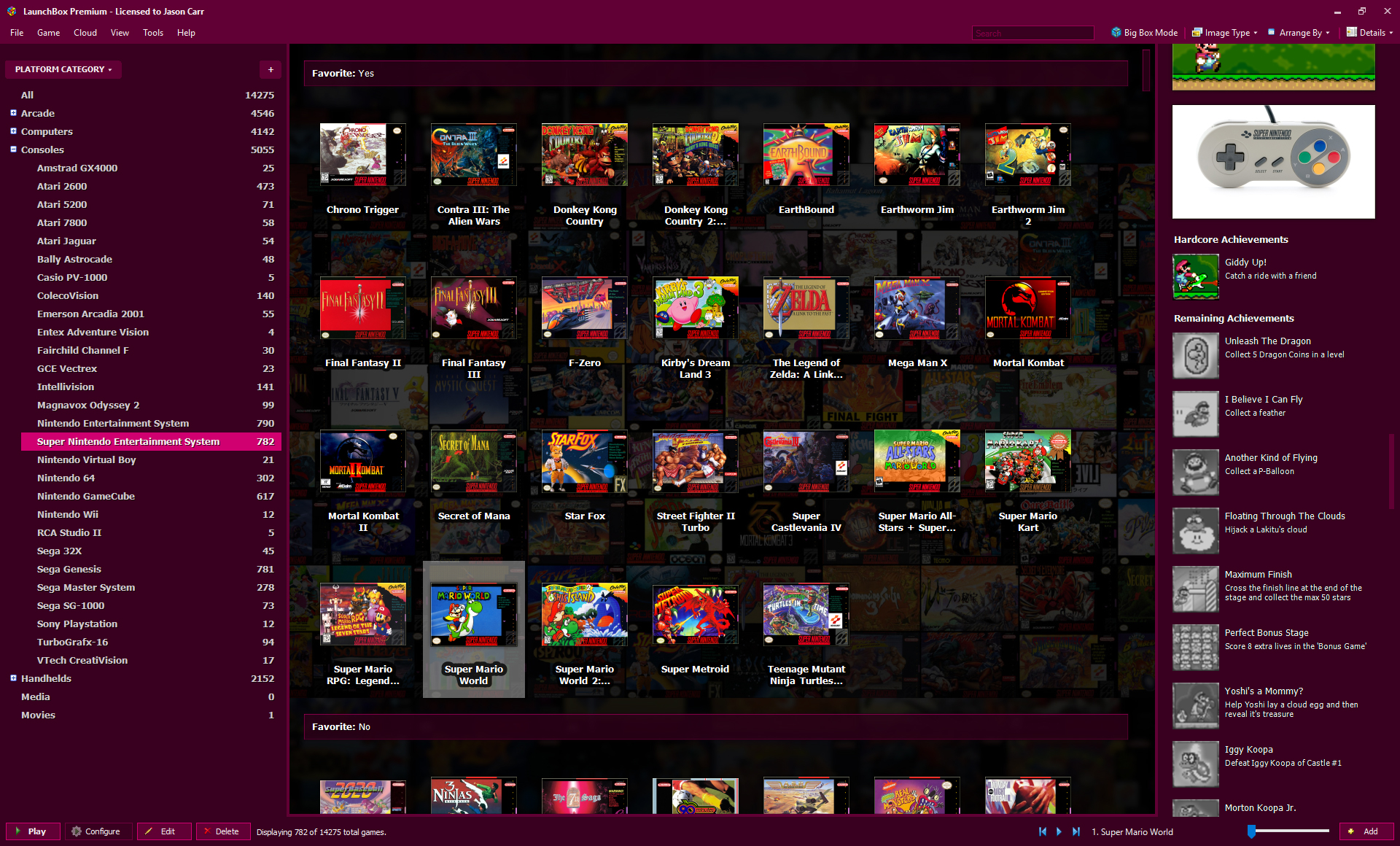
Task: Select TurboGrafx-16 platform
Action: tap(152, 642)
